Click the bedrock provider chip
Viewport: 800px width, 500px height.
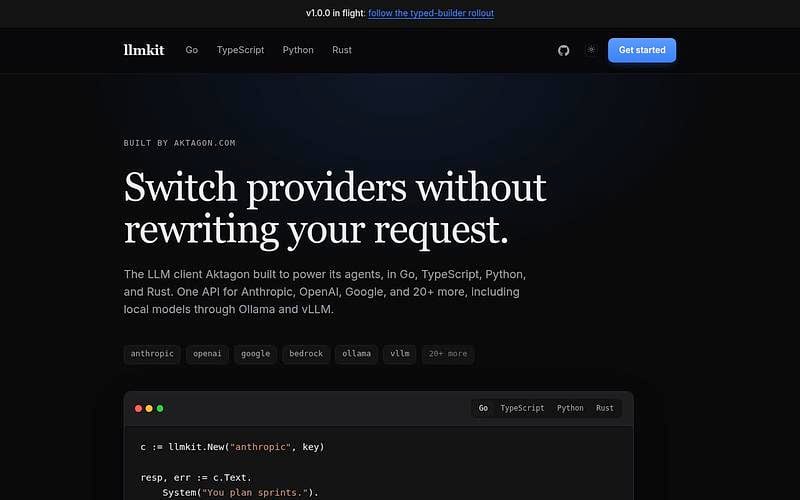306,354
